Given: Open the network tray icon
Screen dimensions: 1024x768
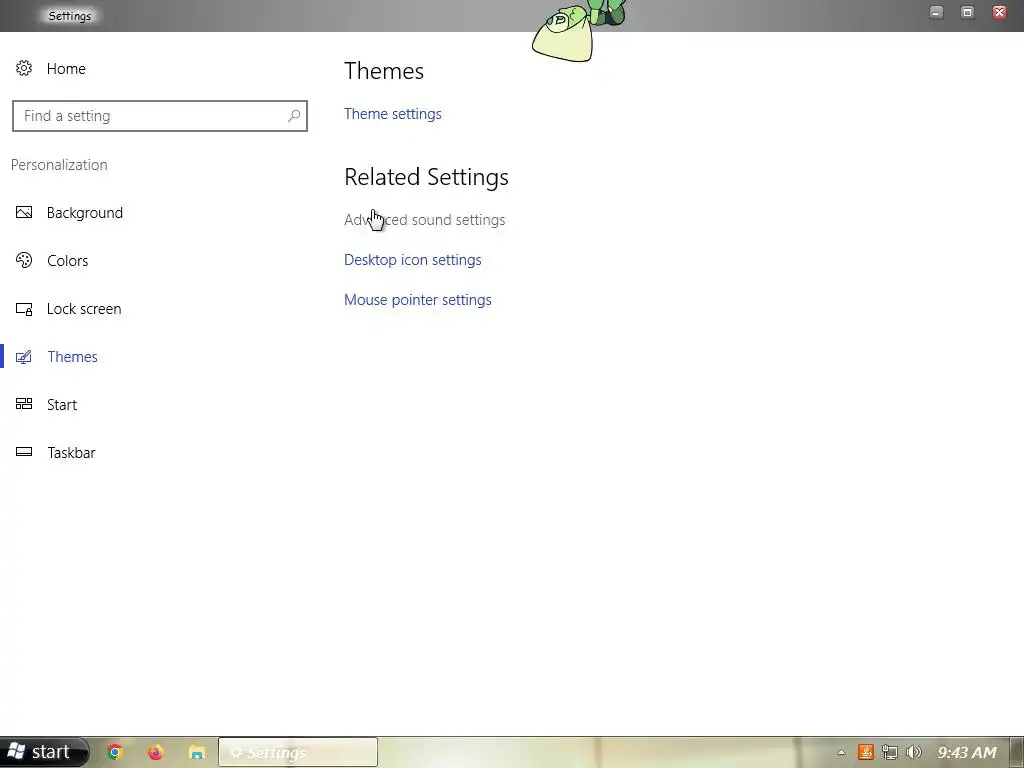Looking at the screenshot, I should [x=889, y=752].
